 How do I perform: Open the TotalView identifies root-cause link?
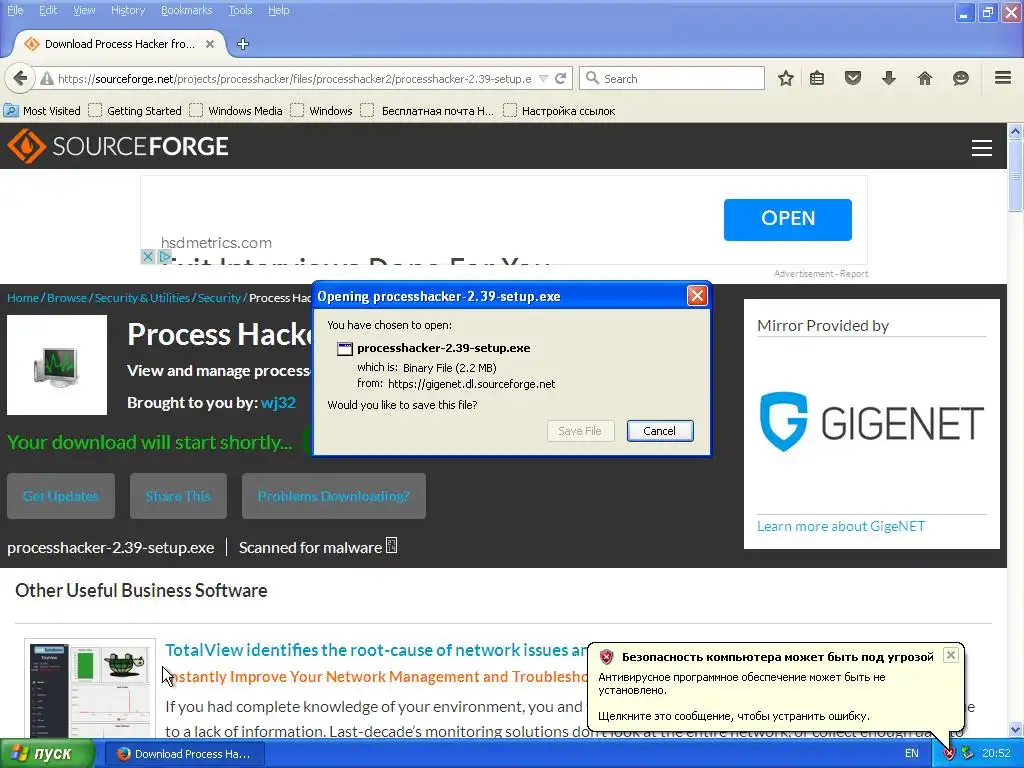(376, 650)
